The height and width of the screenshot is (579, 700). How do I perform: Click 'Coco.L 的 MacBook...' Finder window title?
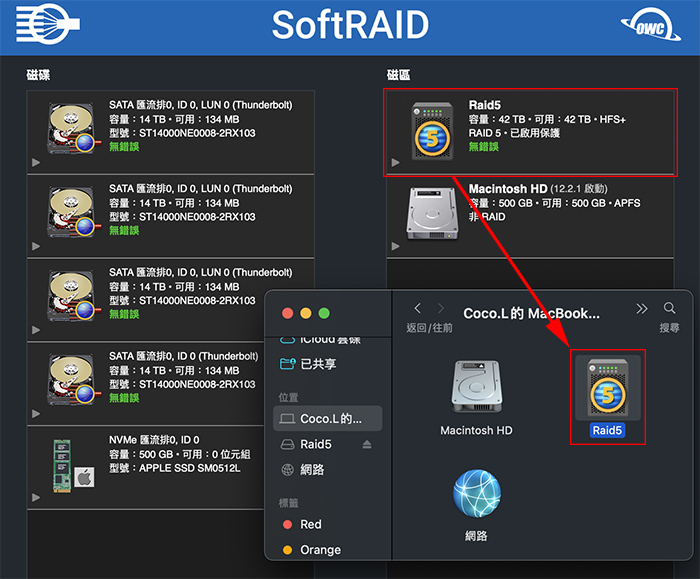tap(531, 313)
